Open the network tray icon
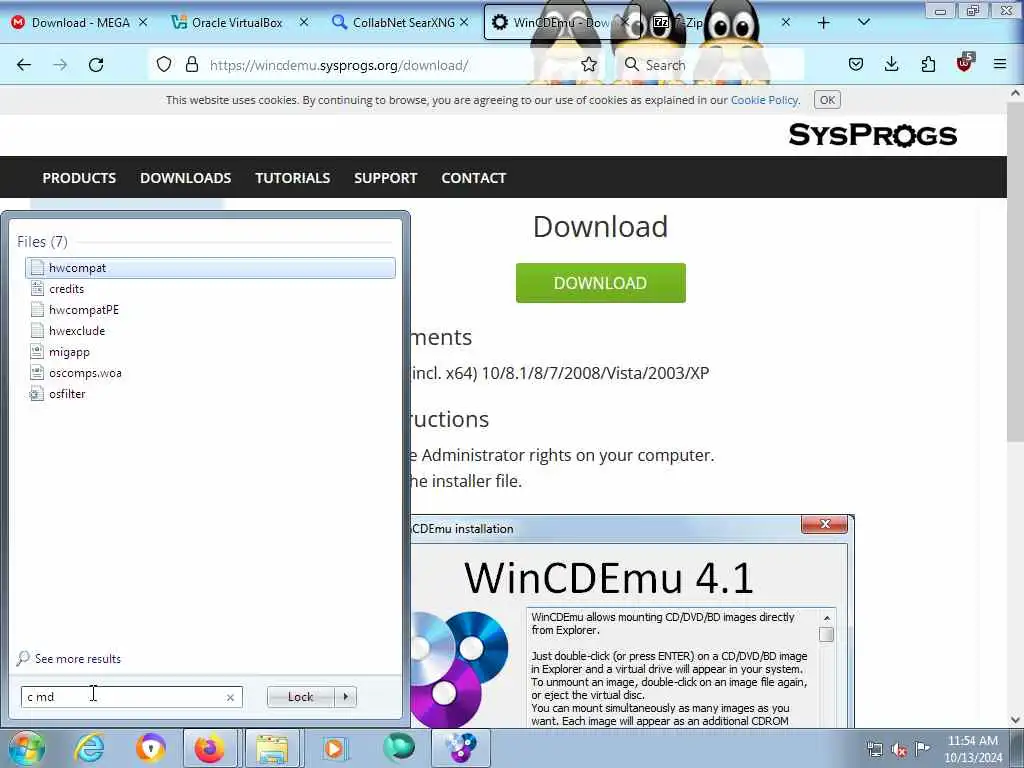1024x768 pixels. click(x=874, y=749)
